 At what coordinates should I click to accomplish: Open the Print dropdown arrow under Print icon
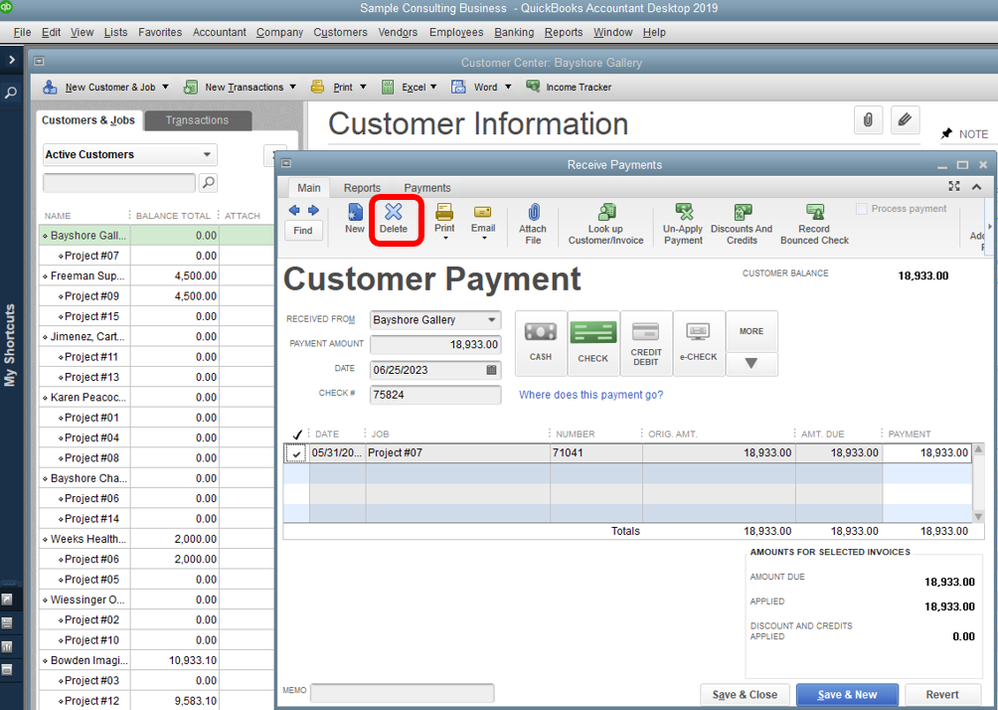(445, 239)
